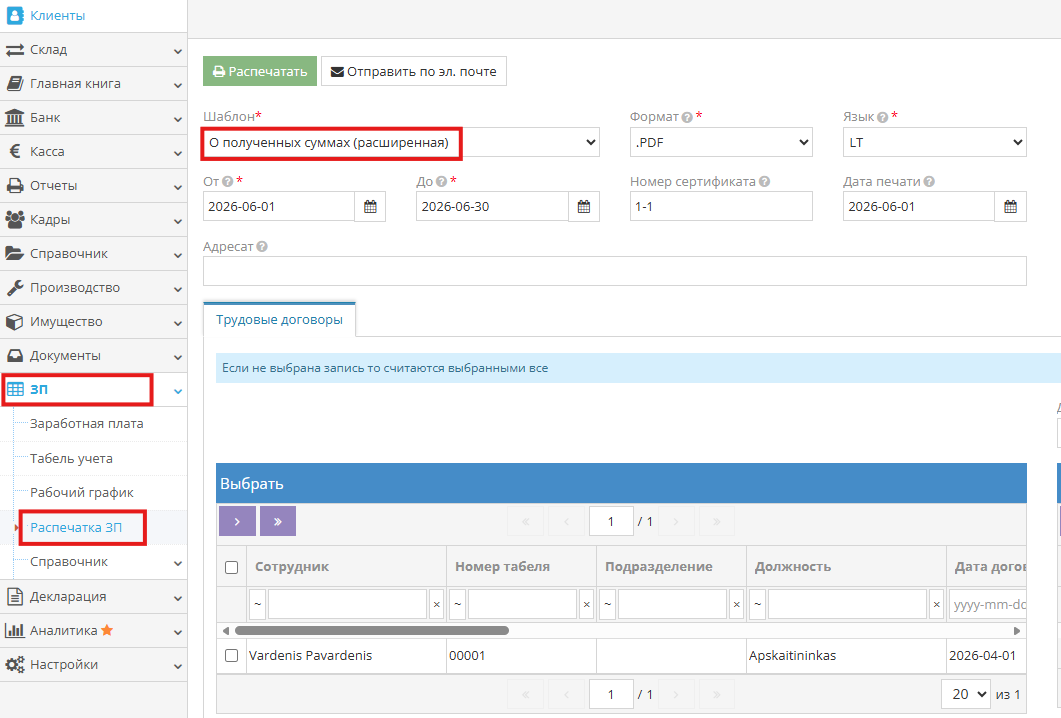Image resolution: width=1061 pixels, height=718 pixels.
Task: Open the Формат .PDF dropdown
Action: [721, 142]
